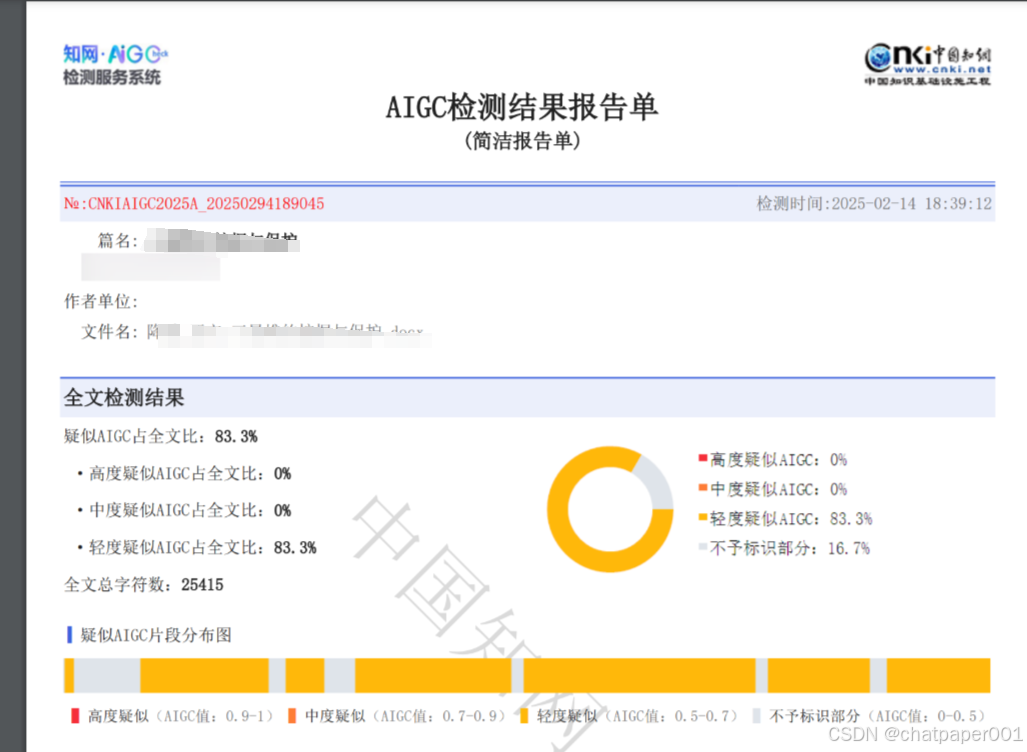The width and height of the screenshot is (1027, 752).
Task: Click the donut chart of AIGC proportions
Action: (610, 509)
